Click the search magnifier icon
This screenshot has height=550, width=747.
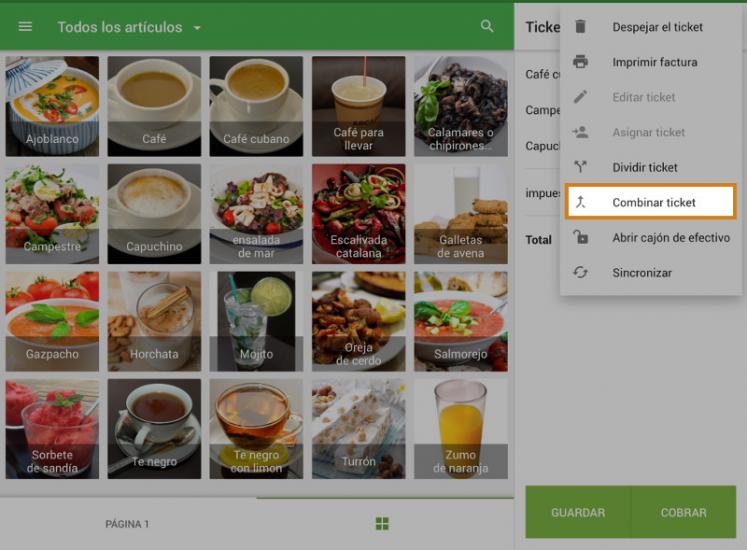tap(487, 27)
